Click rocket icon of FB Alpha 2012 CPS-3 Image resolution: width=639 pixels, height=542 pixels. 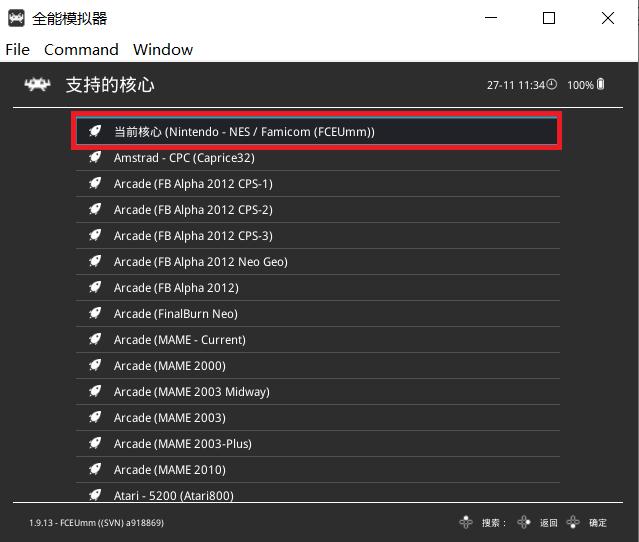tap(95, 235)
